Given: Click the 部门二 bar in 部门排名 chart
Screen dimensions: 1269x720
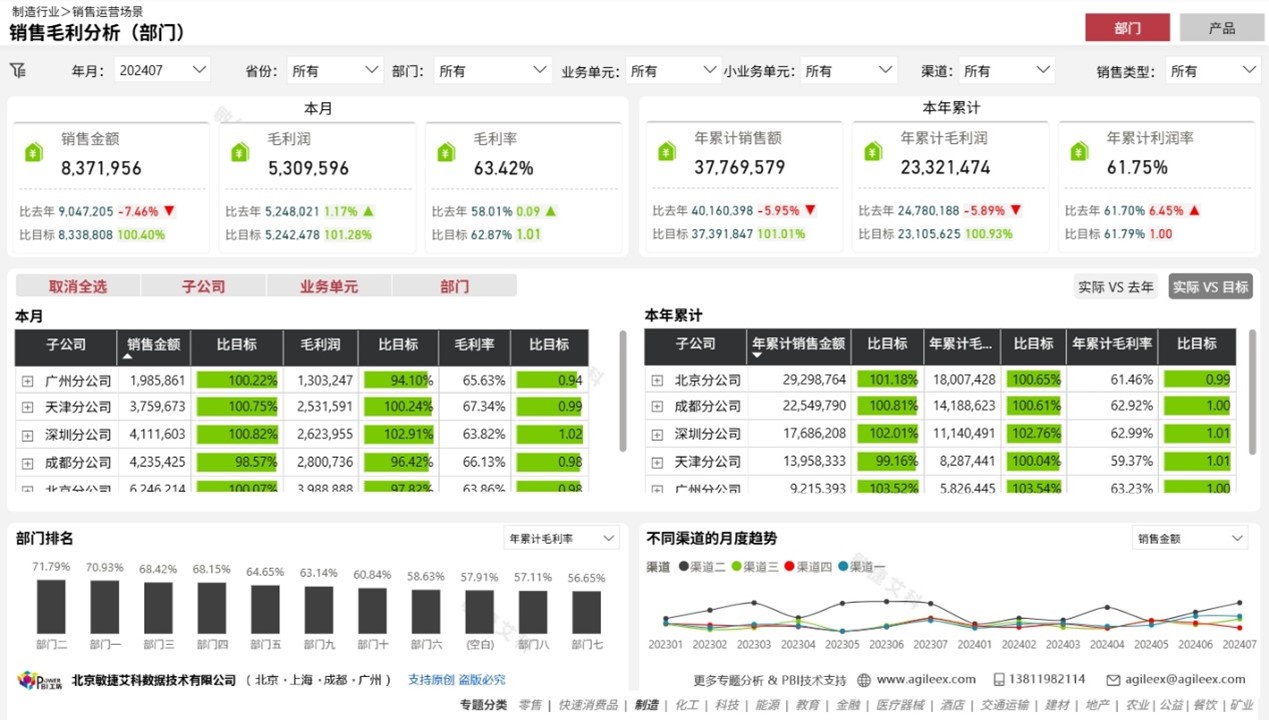Looking at the screenshot, I should click(x=51, y=606).
